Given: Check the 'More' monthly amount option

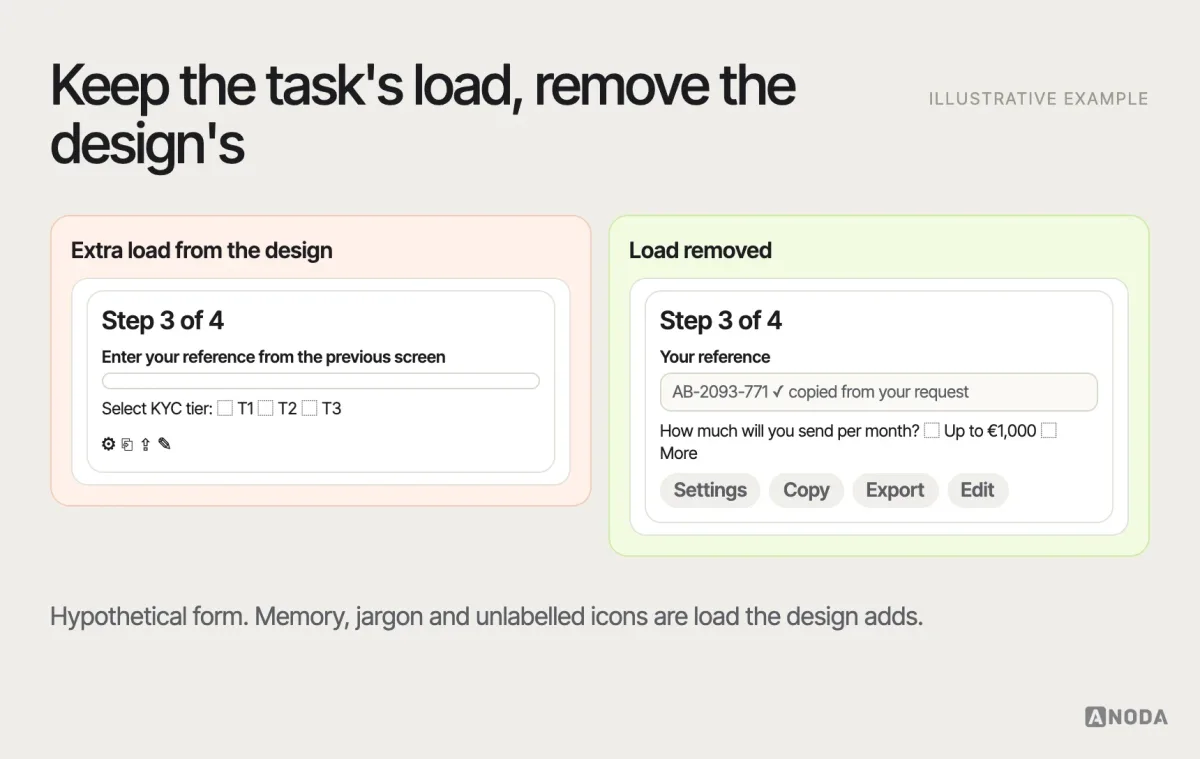Looking at the screenshot, I should (1049, 431).
